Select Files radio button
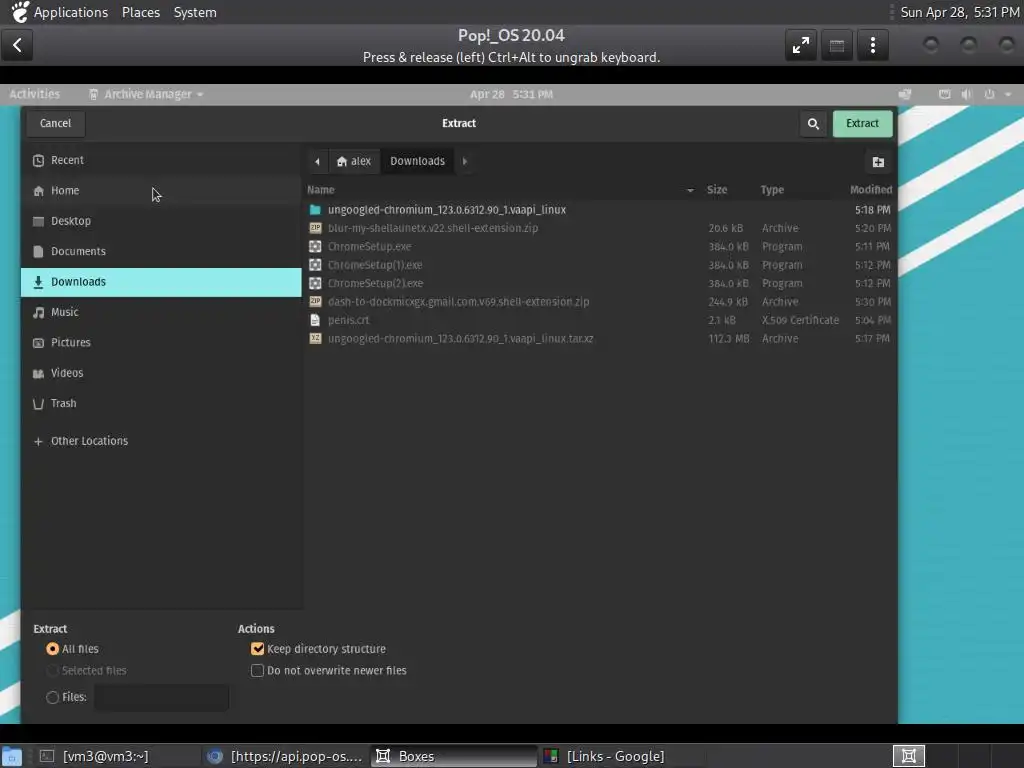The image size is (1024, 768). 52,697
